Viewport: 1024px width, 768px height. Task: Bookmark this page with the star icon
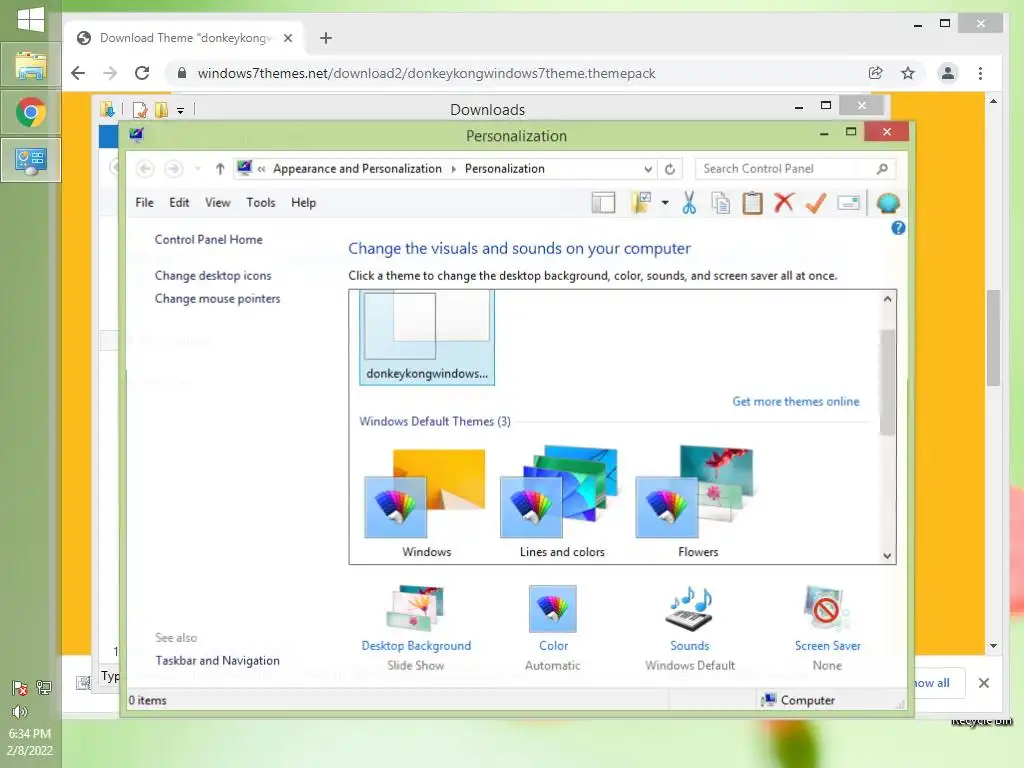click(x=908, y=73)
